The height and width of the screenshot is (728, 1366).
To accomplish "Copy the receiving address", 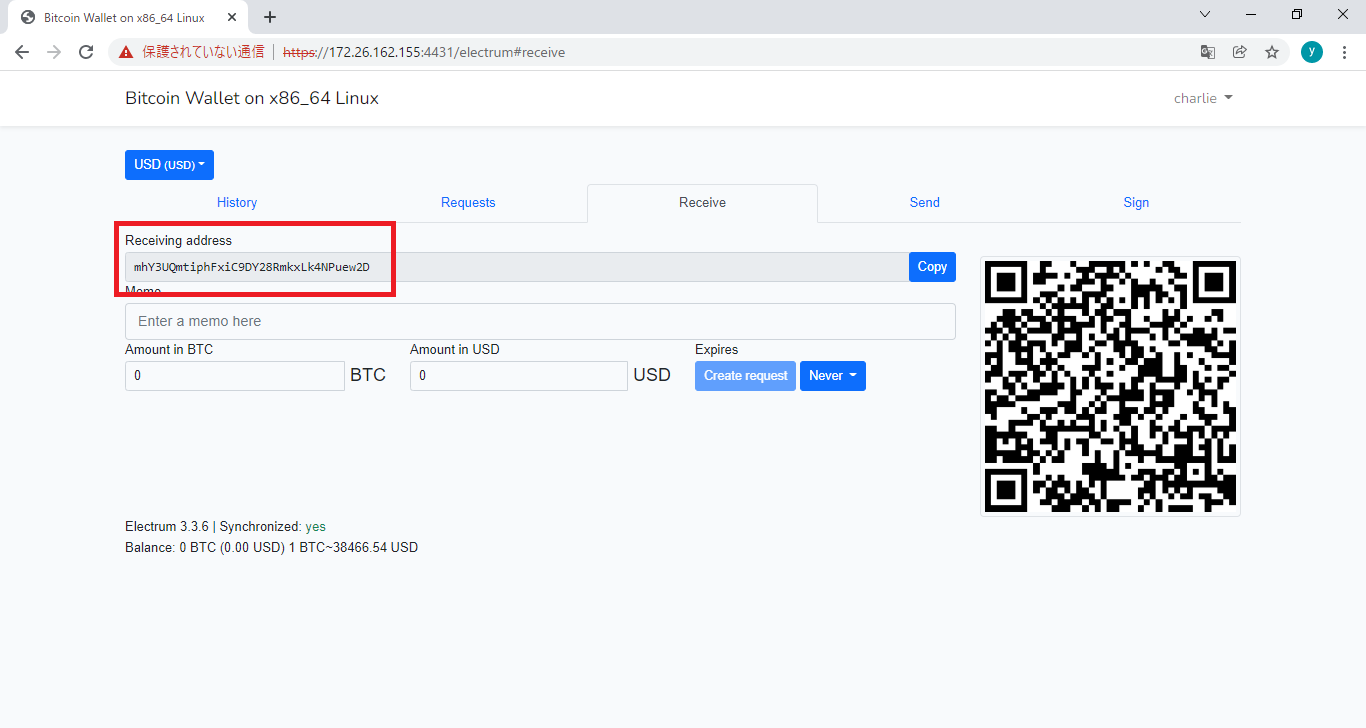I will point(932,266).
